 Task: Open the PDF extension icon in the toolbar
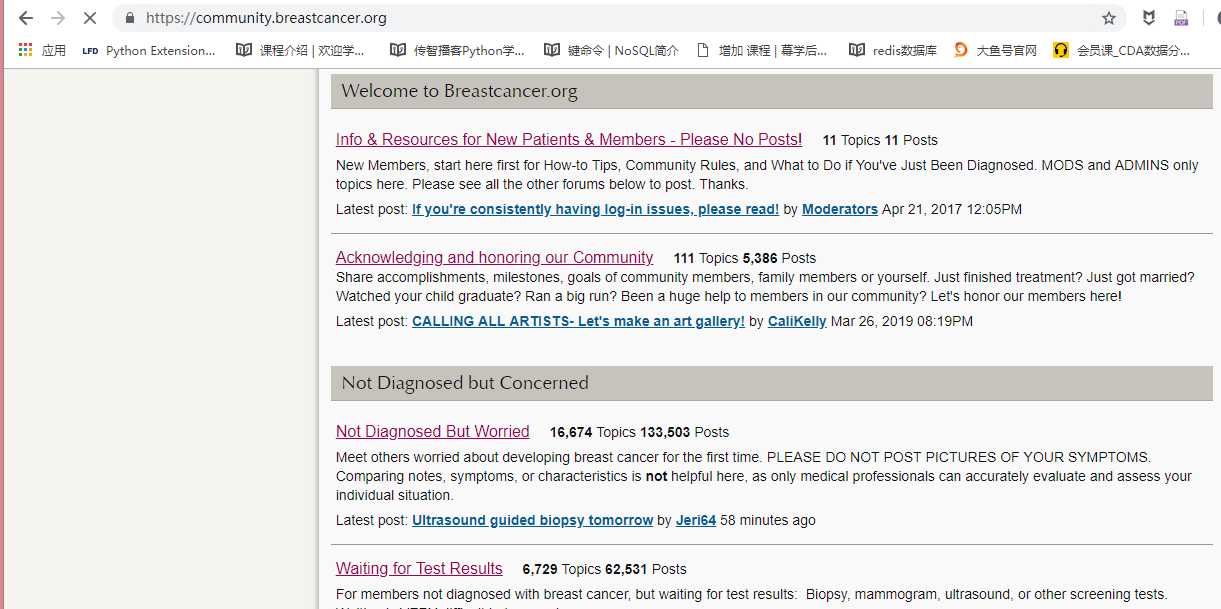point(1181,18)
